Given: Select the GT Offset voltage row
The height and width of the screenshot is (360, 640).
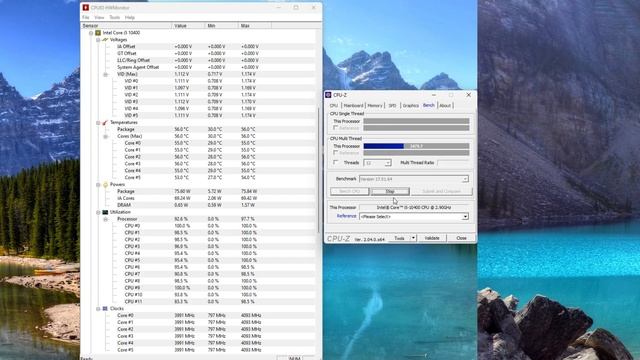Looking at the screenshot, I should (x=198, y=53).
